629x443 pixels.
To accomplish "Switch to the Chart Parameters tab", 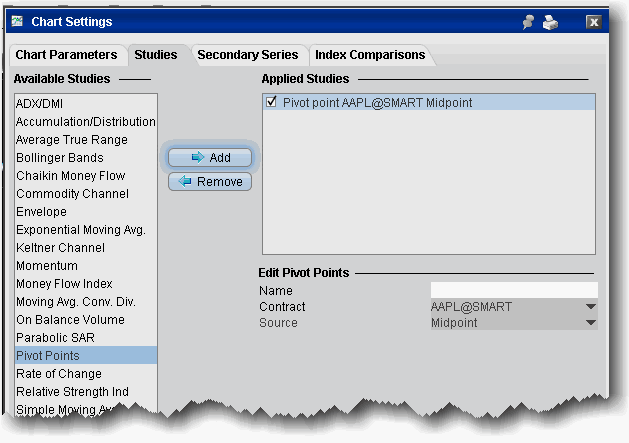I will (x=66, y=55).
